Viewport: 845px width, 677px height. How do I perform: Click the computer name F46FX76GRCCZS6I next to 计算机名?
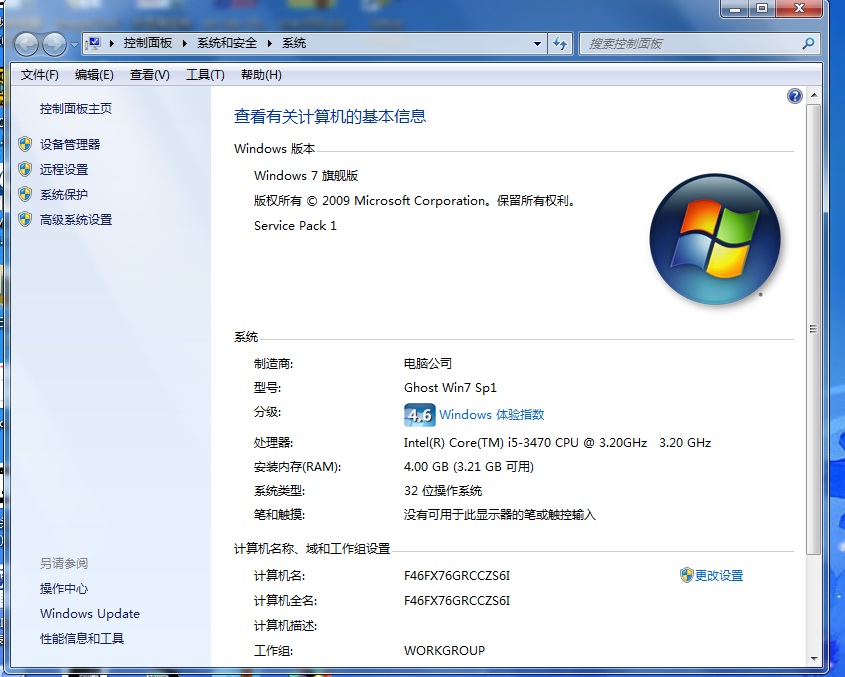click(457, 576)
